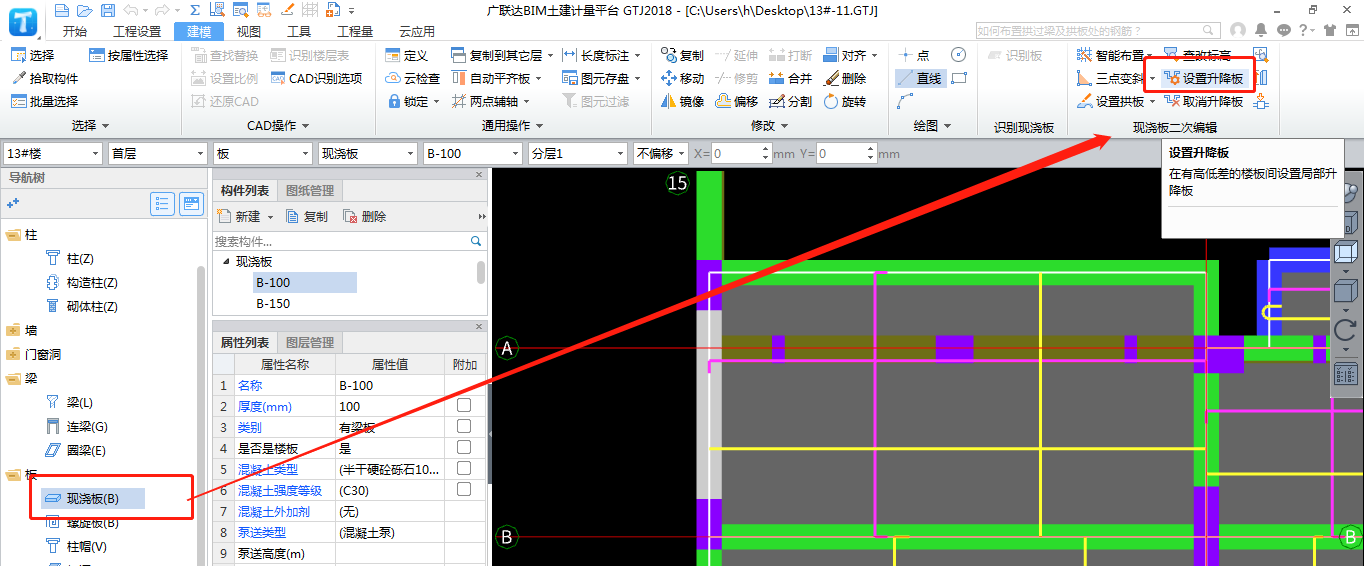Click the 复制 copy tool in 修改 group
This screenshot has width=1364, height=566.
coord(683,55)
